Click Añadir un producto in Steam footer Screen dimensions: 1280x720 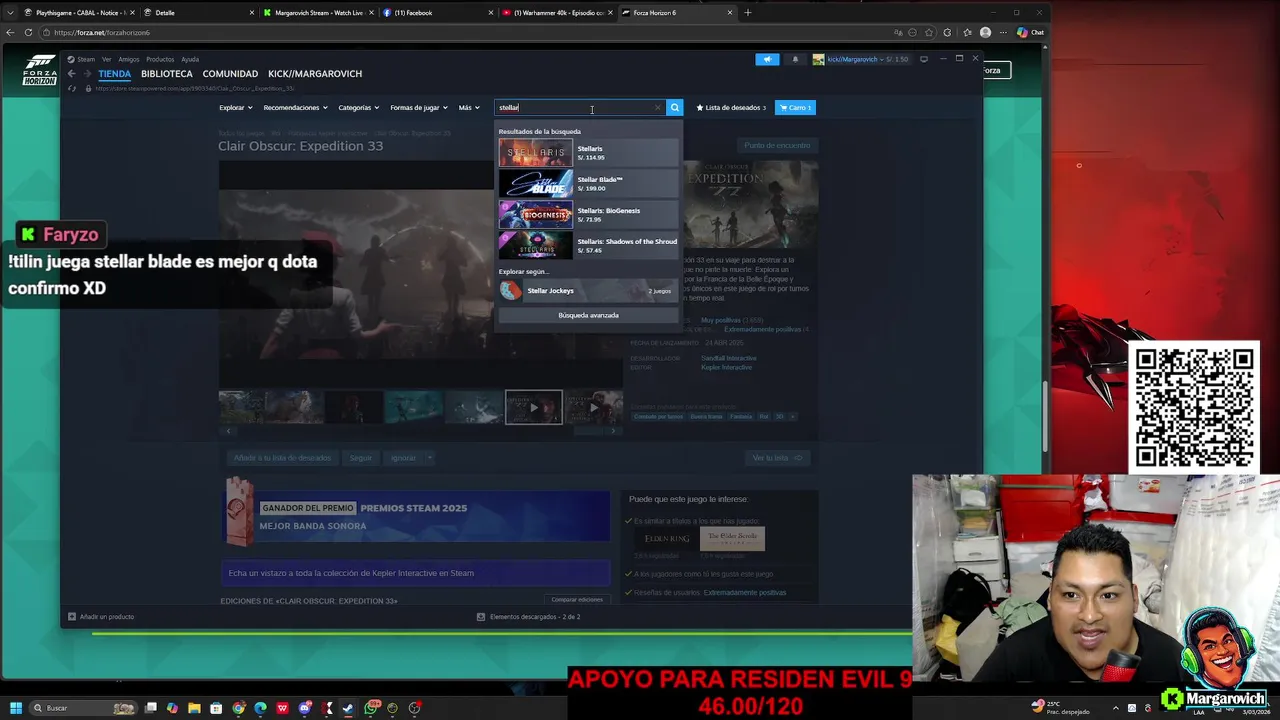[x=101, y=617]
